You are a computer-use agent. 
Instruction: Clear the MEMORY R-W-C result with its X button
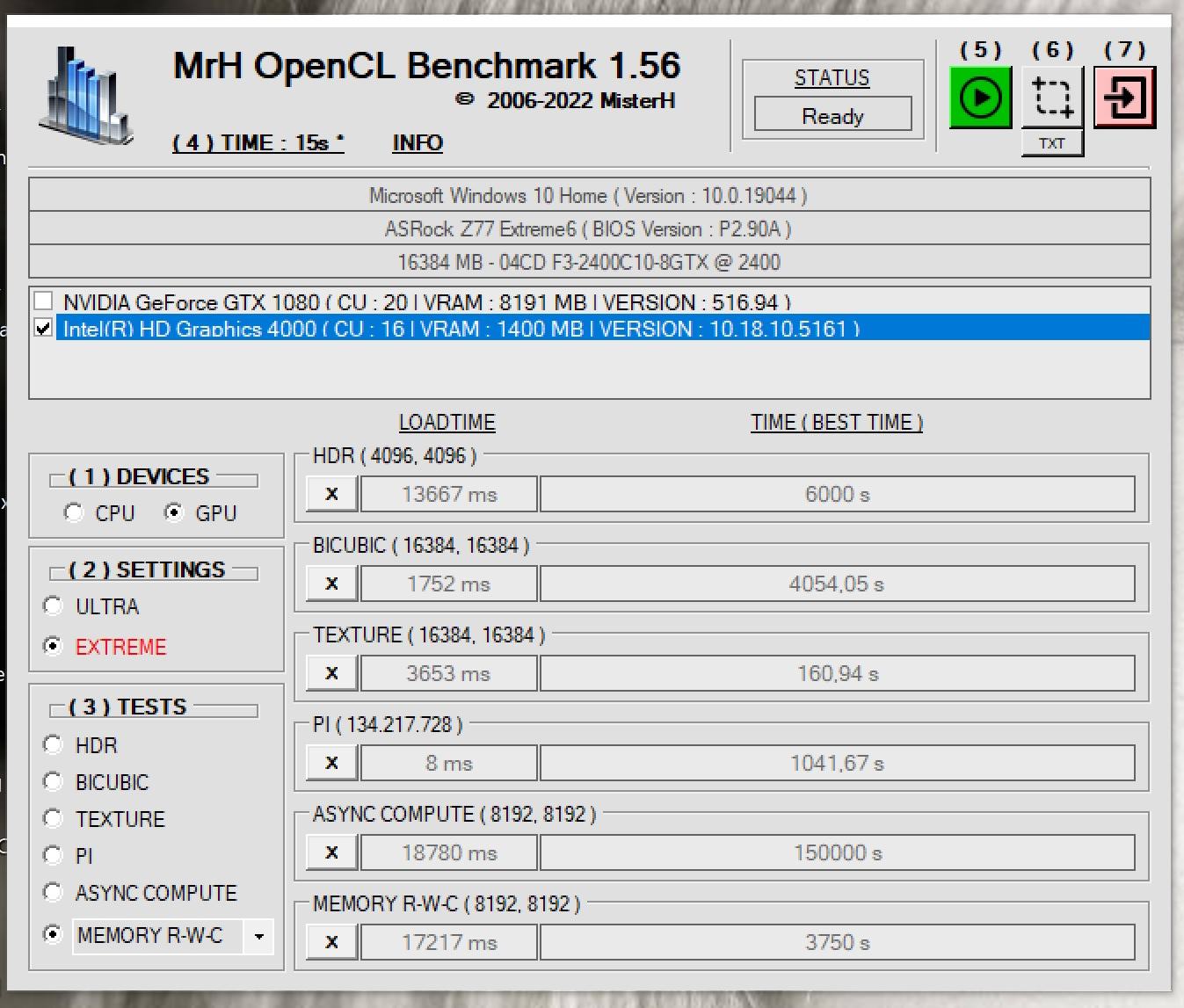(332, 942)
